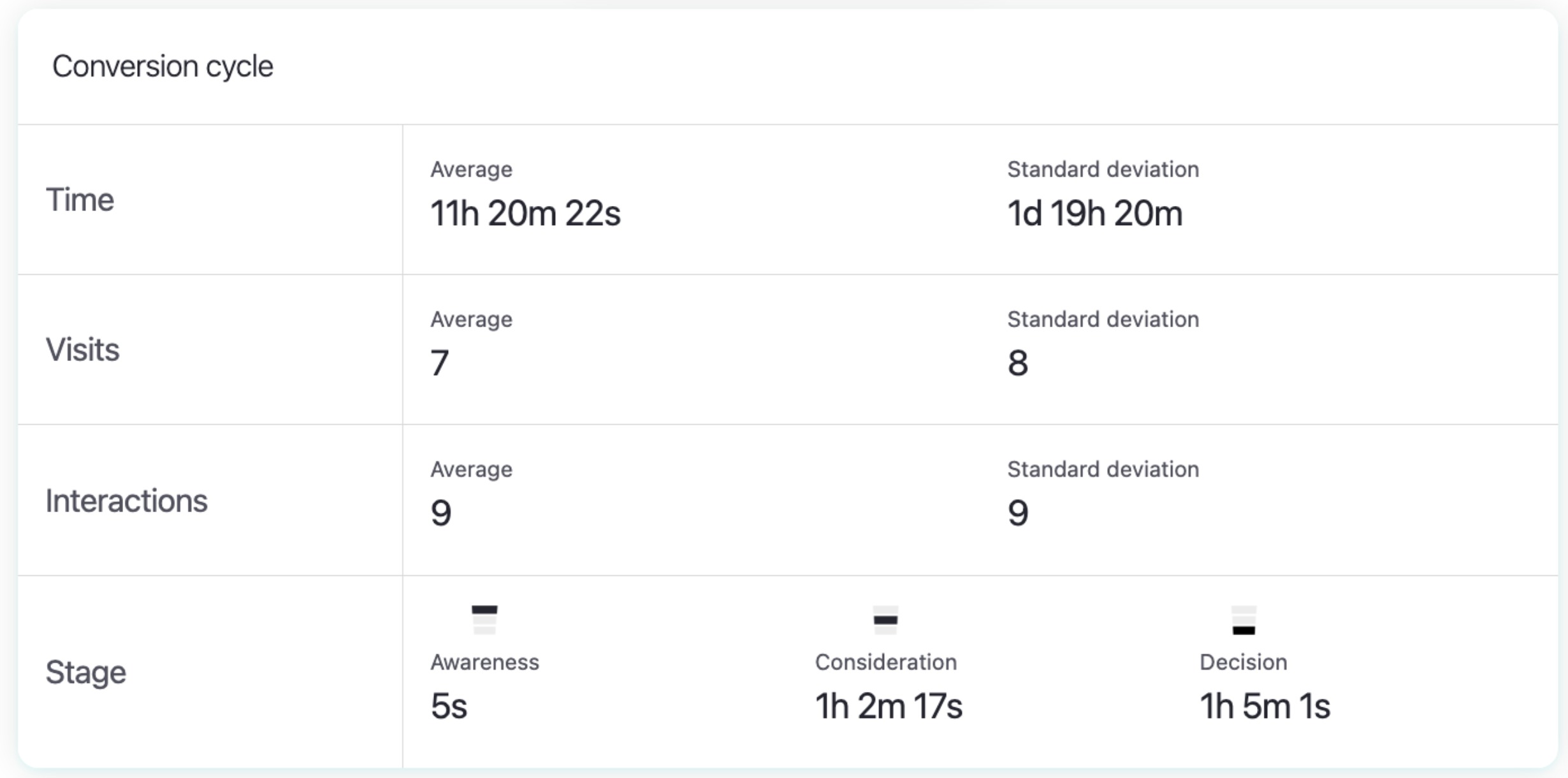Screen dimensions: 1568x778
Task: Click average time value 11h 20m 22s
Action: coord(525,213)
